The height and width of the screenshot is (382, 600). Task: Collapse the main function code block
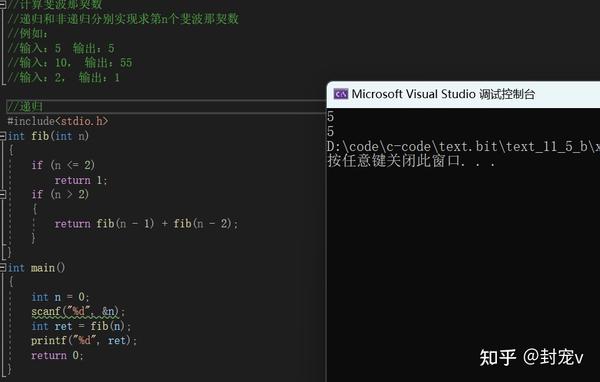click(x=3, y=267)
